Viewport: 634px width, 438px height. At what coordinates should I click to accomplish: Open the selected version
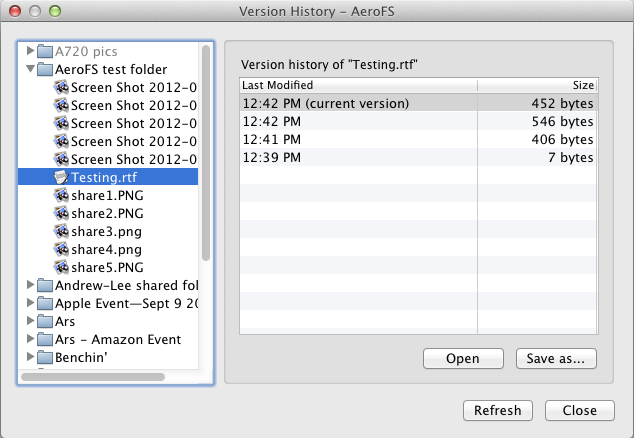[463, 358]
